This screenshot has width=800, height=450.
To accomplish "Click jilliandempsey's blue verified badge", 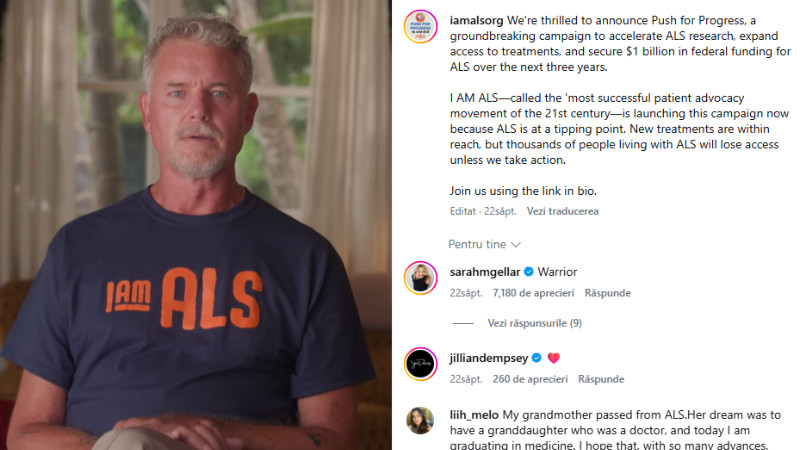I will click(x=536, y=358).
